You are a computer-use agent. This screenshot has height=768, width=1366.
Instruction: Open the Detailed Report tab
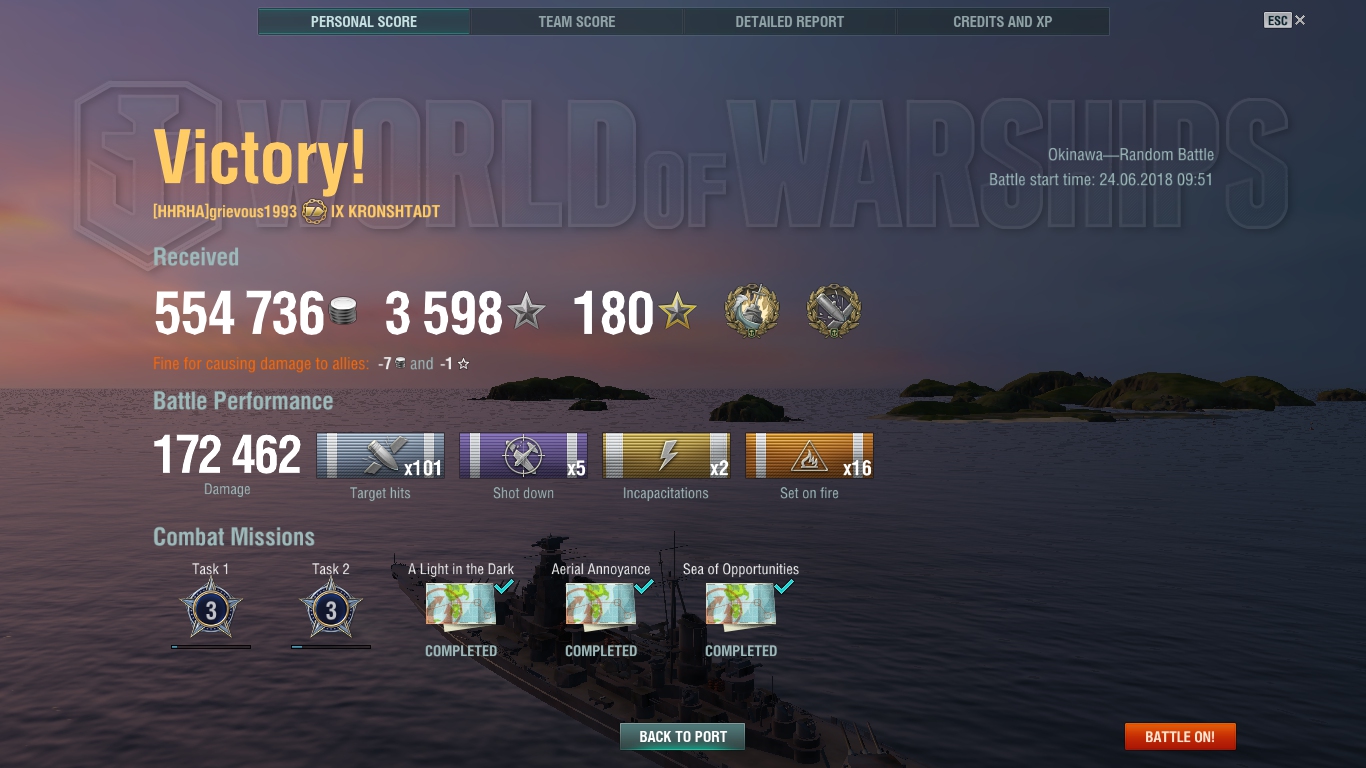790,21
